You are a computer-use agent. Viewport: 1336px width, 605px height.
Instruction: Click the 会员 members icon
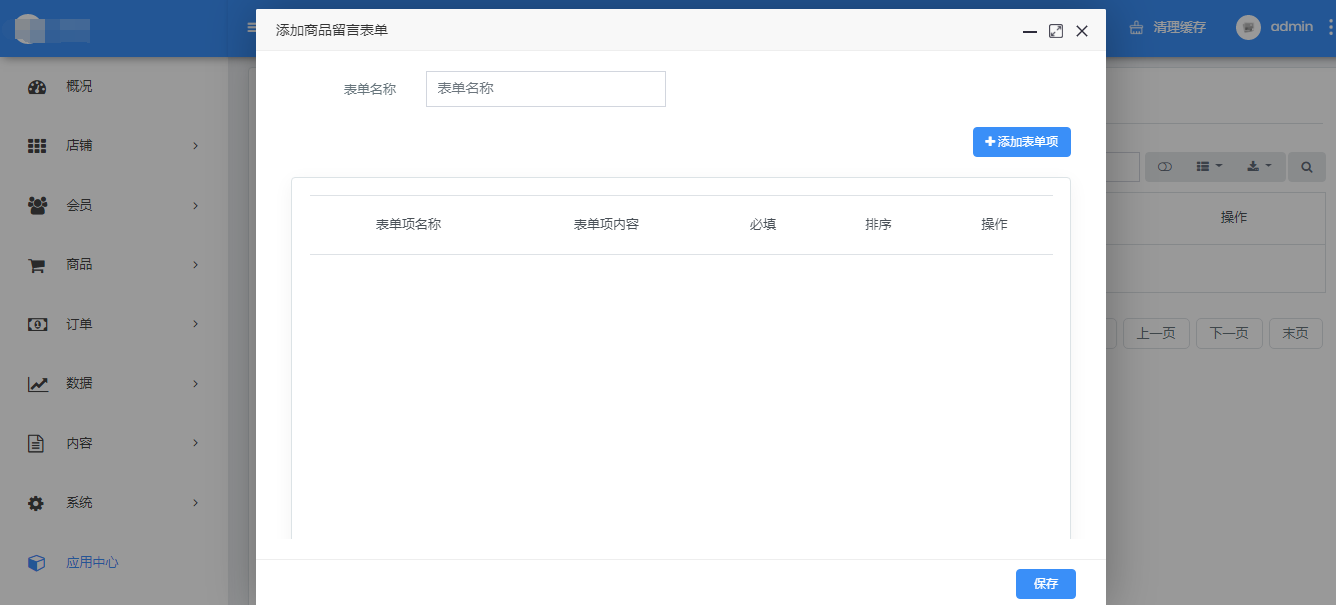point(37,206)
